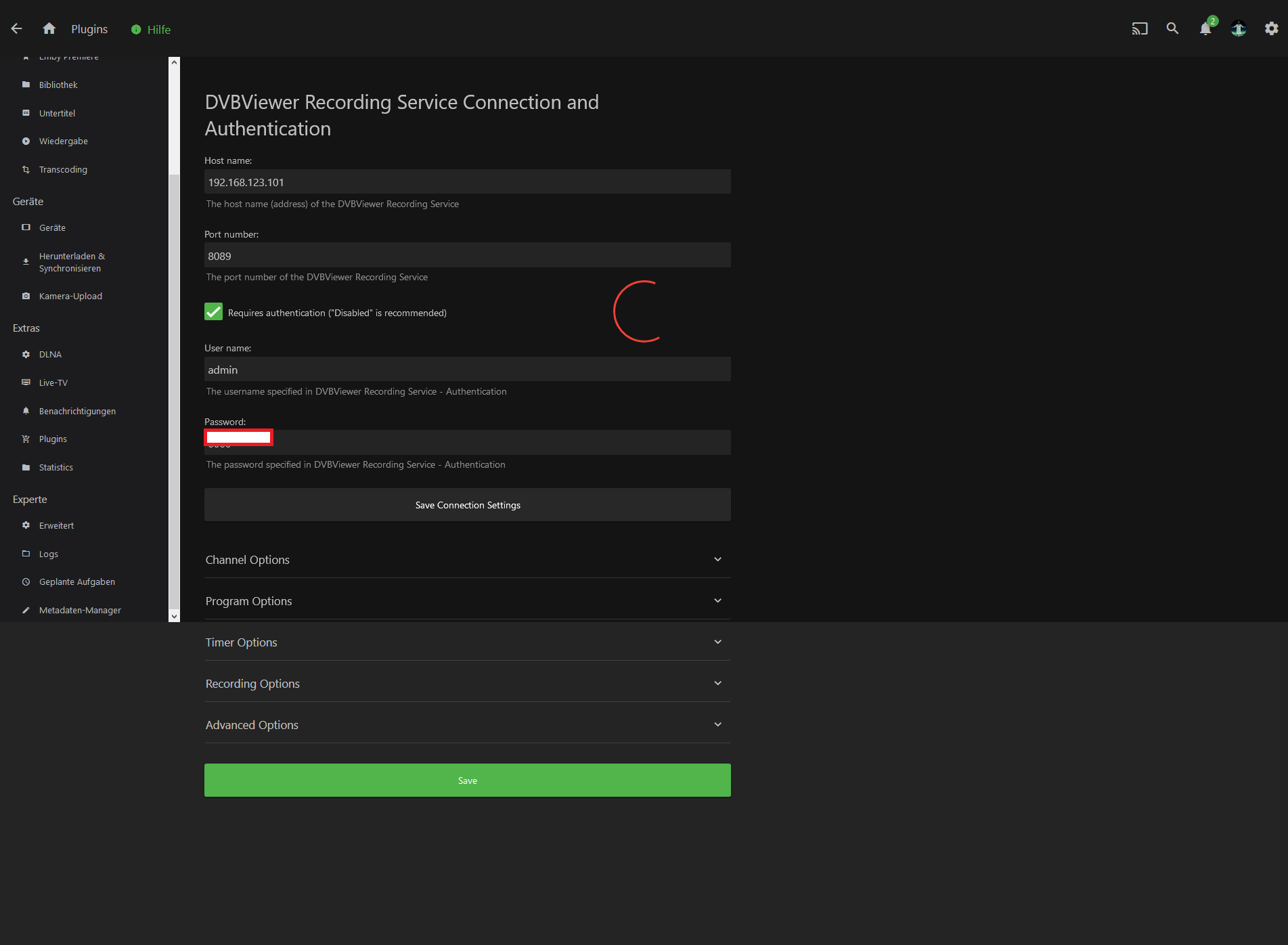The image size is (1288, 945).
Task: Click the green Save button
Action: [x=467, y=781]
